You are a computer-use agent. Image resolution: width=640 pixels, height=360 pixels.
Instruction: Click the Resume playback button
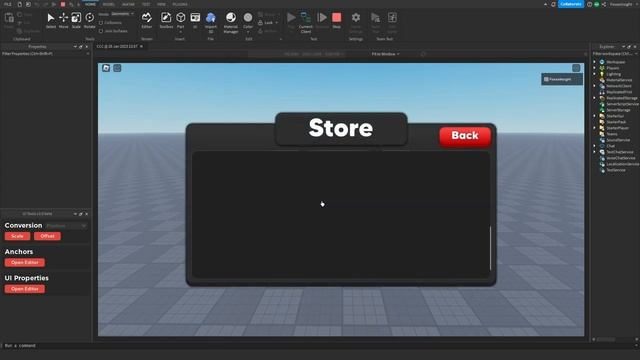[322, 18]
